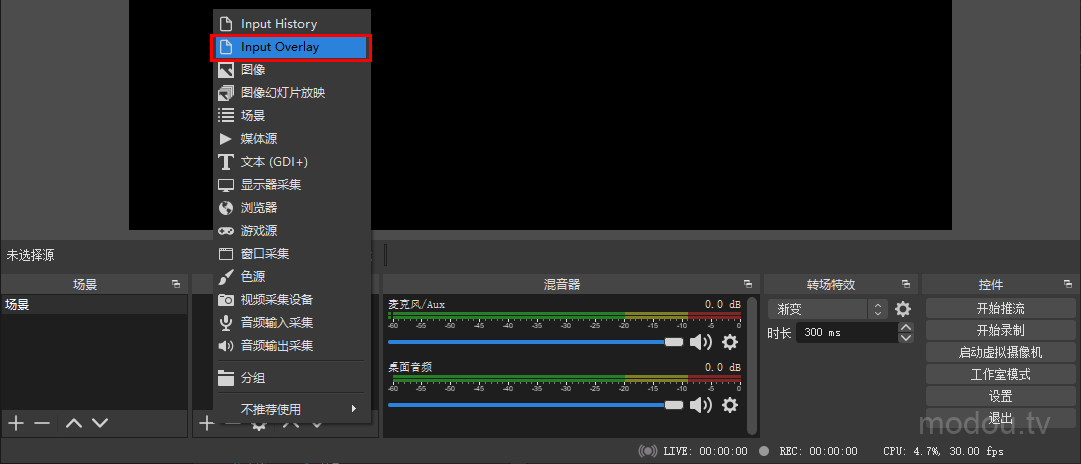Screen dimensions: 1081x464
Task: Expand the 不推荐使用 submenu
Action: click(x=290, y=409)
